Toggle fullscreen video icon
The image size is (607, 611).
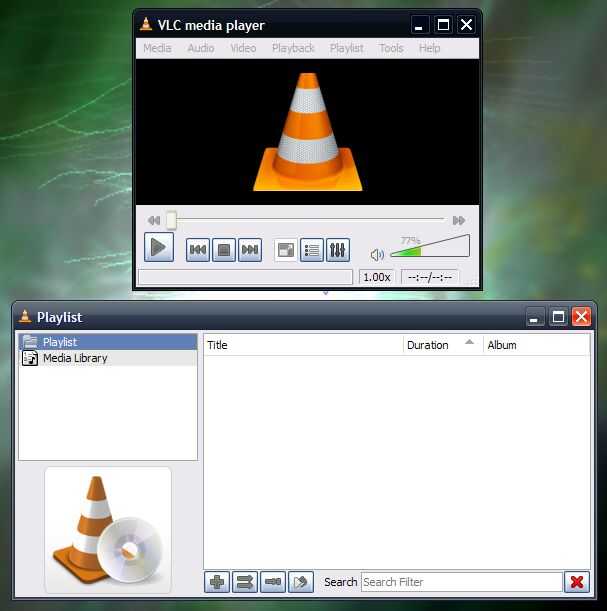[286, 250]
